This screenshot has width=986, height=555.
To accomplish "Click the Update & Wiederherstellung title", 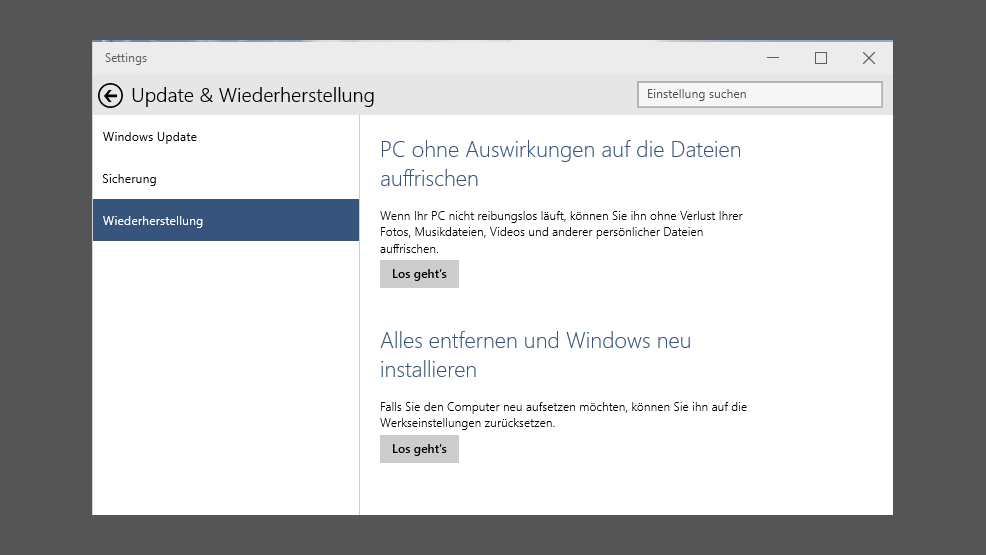I will (x=253, y=96).
